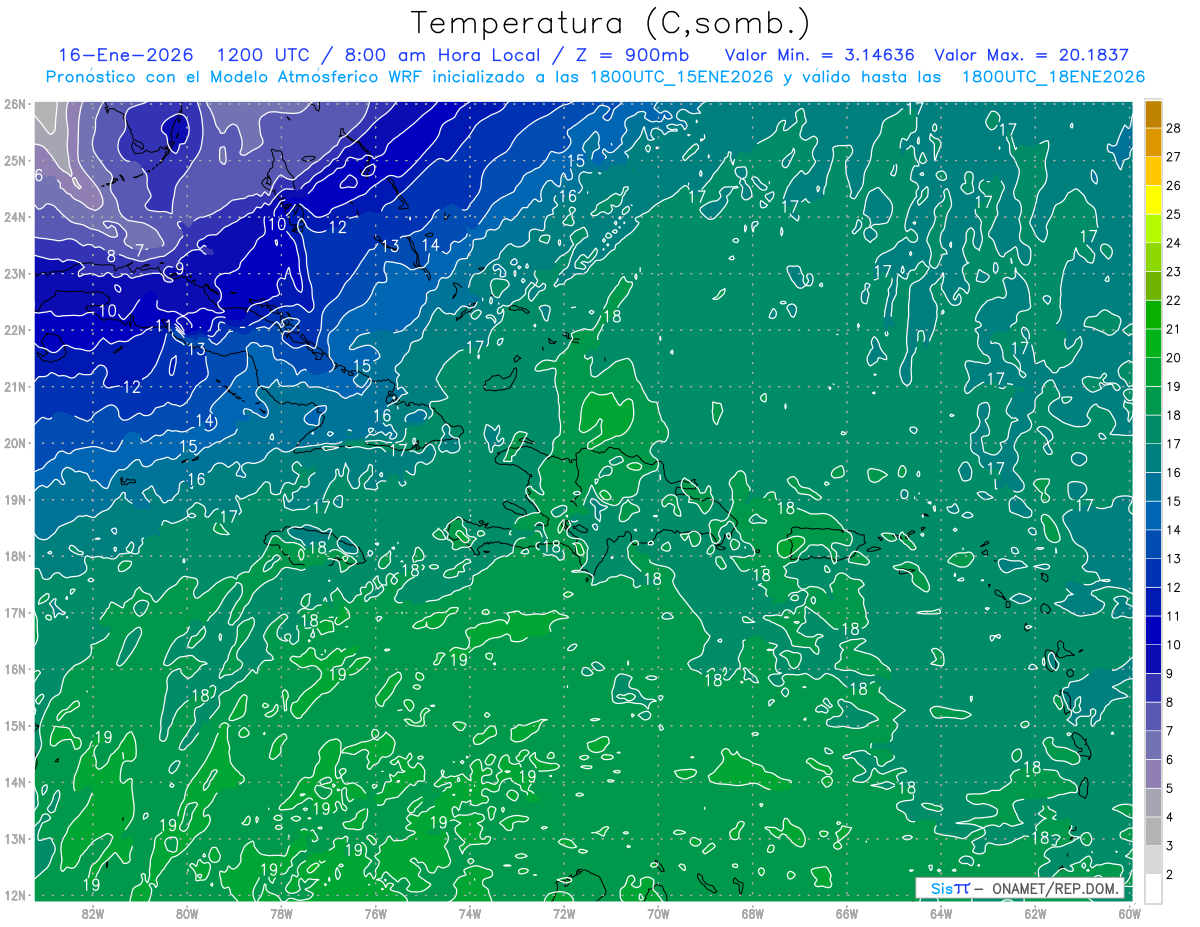Click legend value '22'
1200x927 pixels.
[1173, 300]
